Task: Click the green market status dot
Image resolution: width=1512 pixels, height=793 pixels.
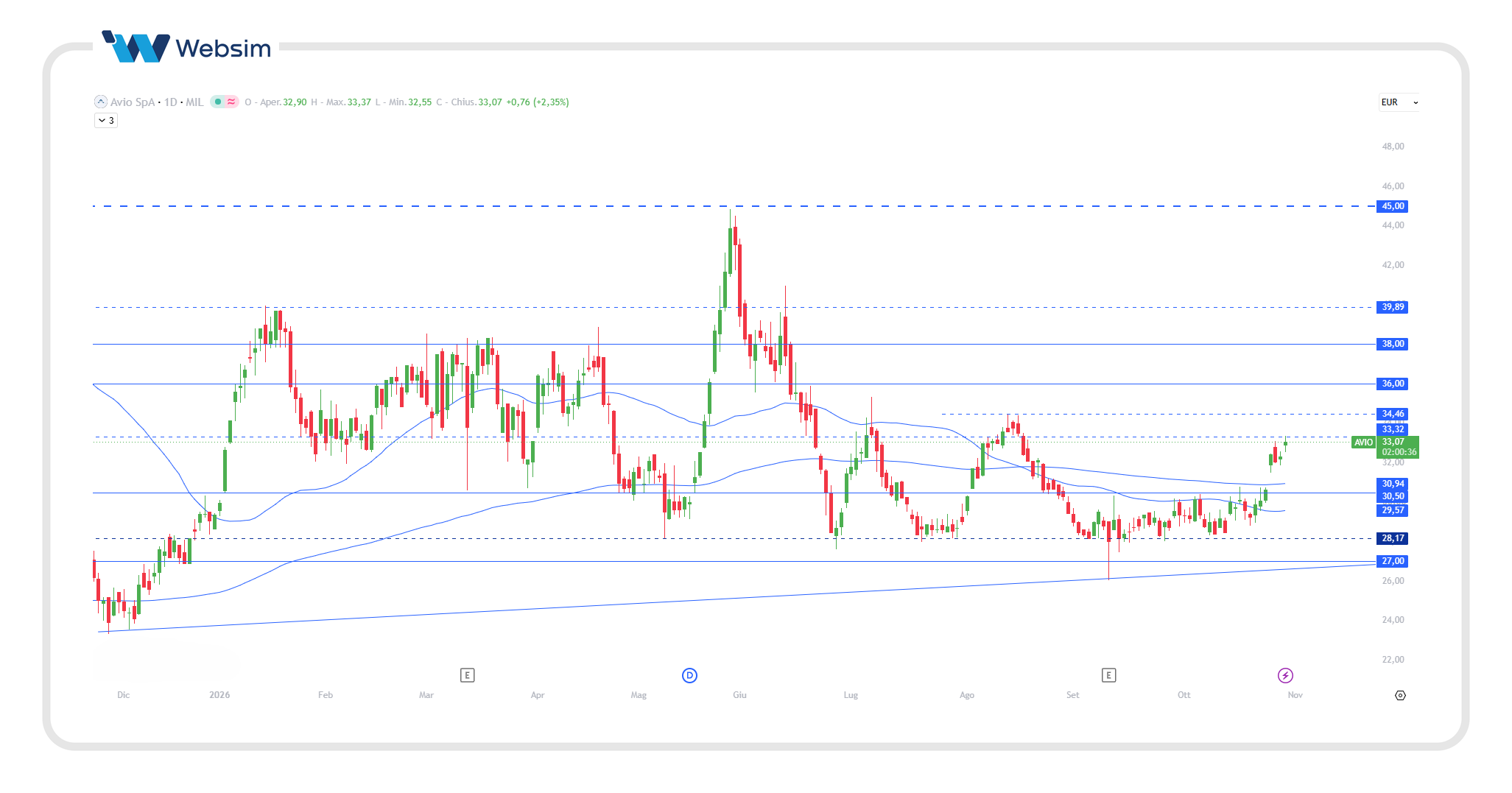Action: [218, 102]
